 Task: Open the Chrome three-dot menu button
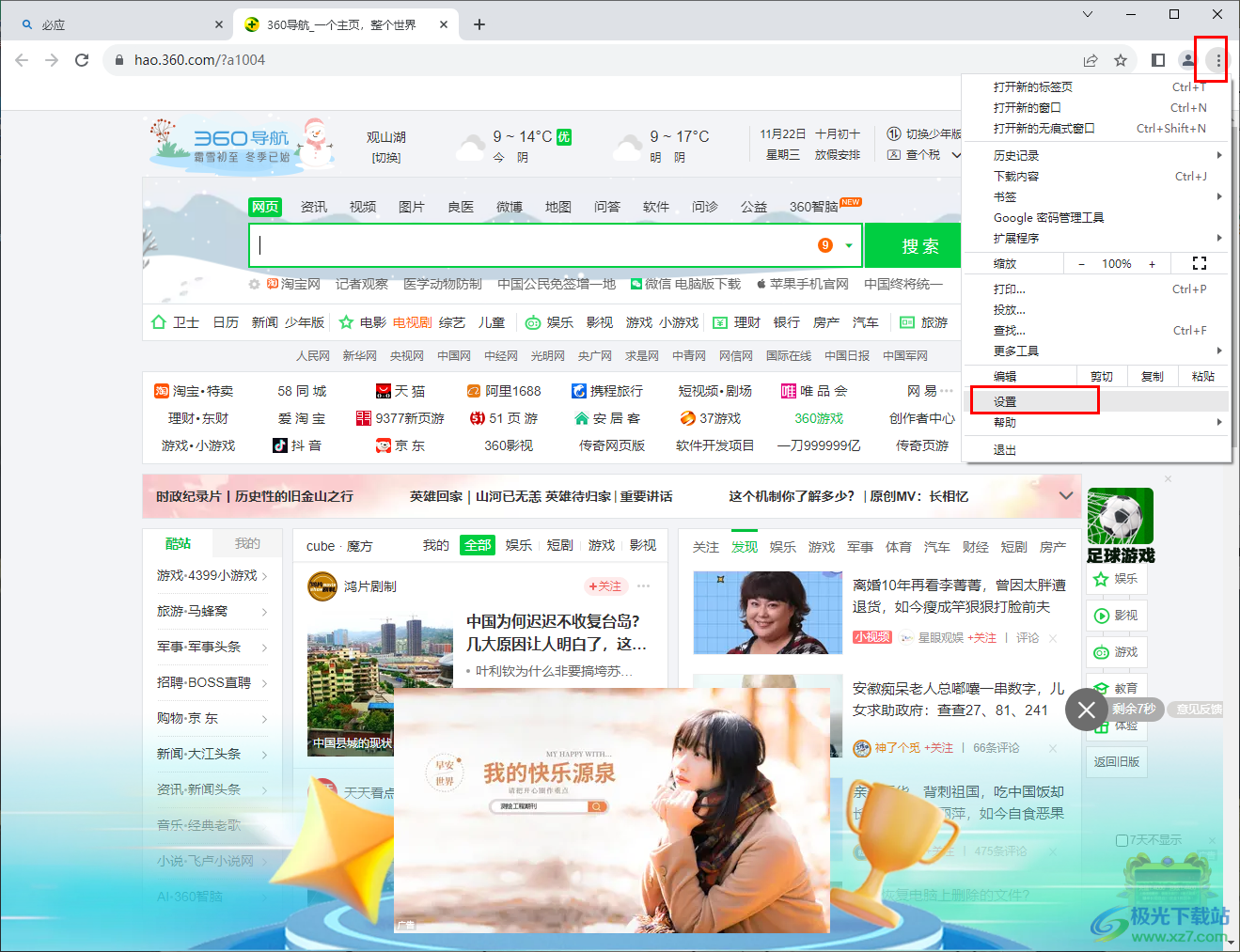click(1218, 60)
